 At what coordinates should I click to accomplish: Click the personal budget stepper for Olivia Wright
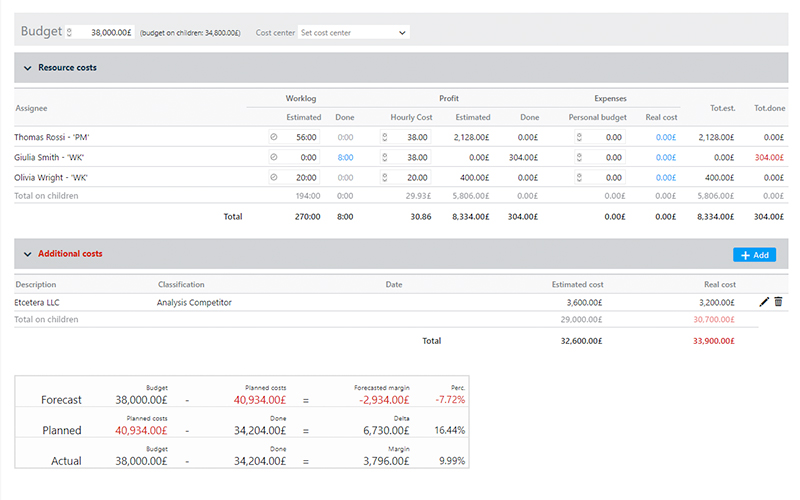(x=578, y=177)
